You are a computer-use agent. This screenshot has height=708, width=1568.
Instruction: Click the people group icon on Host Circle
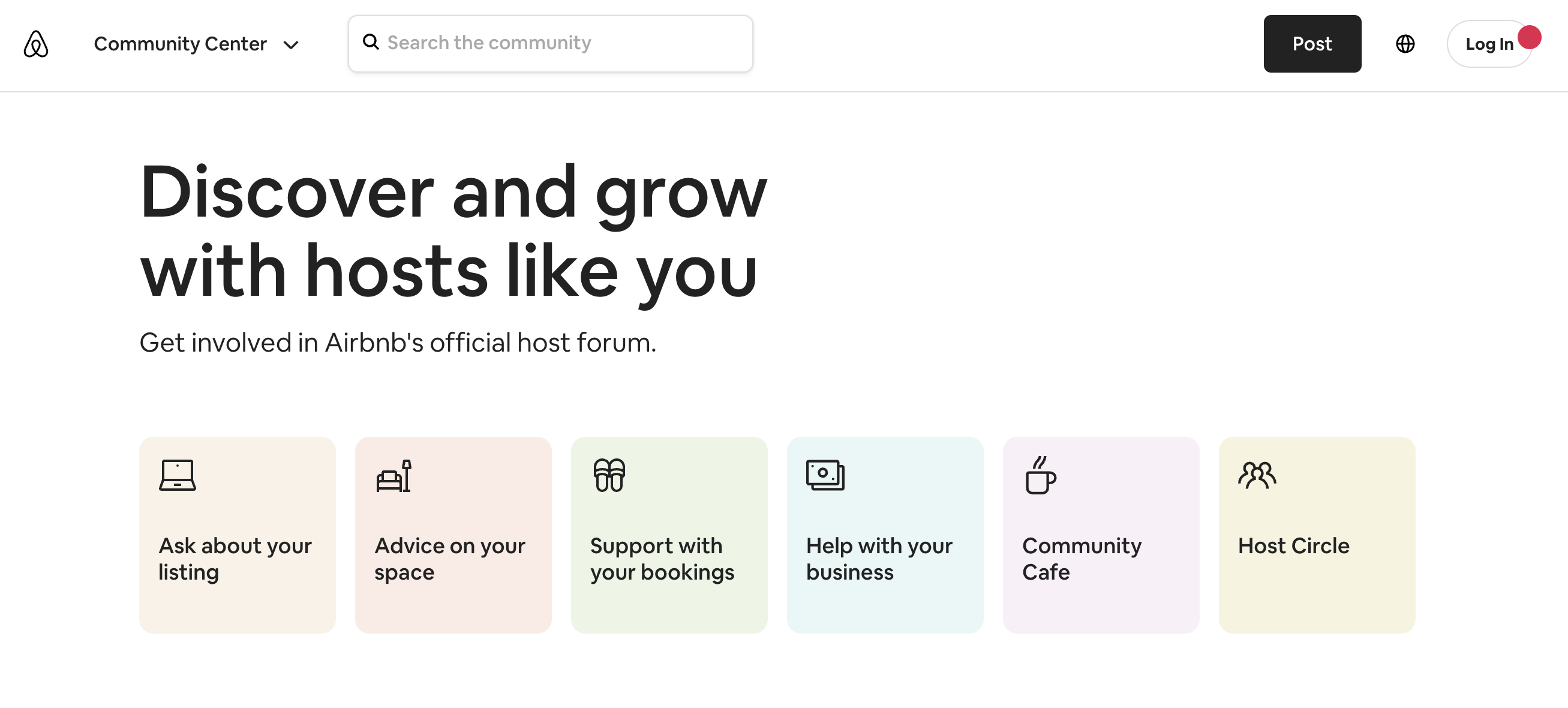point(1257,475)
